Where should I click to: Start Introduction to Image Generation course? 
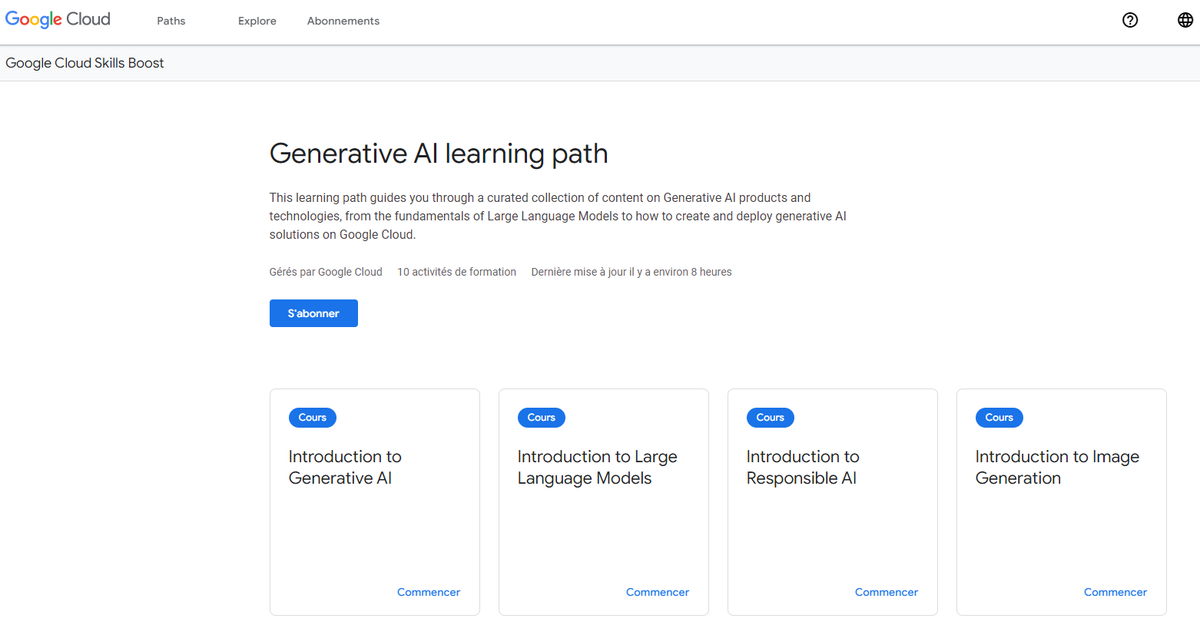(1115, 592)
